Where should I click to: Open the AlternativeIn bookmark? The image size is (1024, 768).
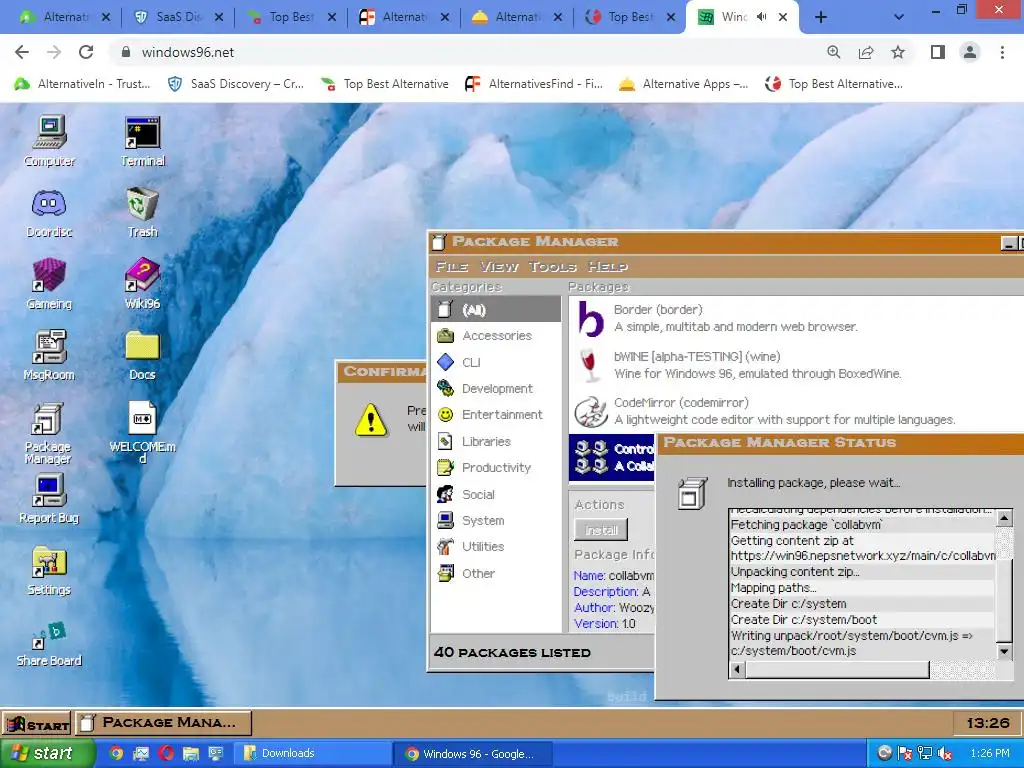[83, 84]
